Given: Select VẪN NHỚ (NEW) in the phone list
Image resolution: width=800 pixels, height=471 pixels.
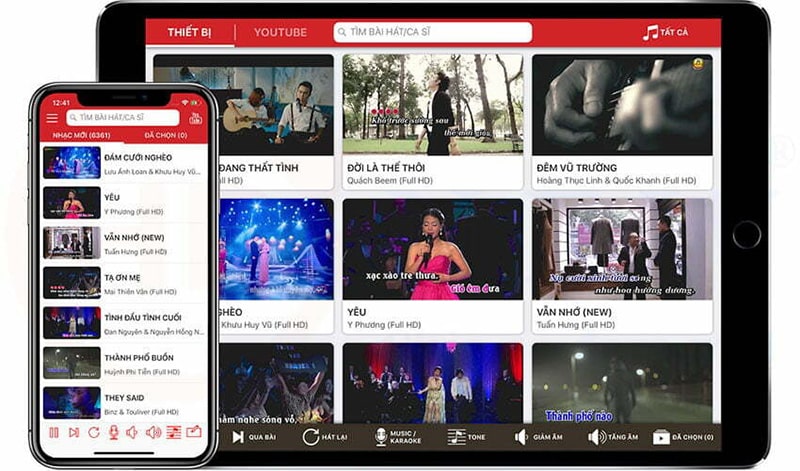Looking at the screenshot, I should 124,243.
